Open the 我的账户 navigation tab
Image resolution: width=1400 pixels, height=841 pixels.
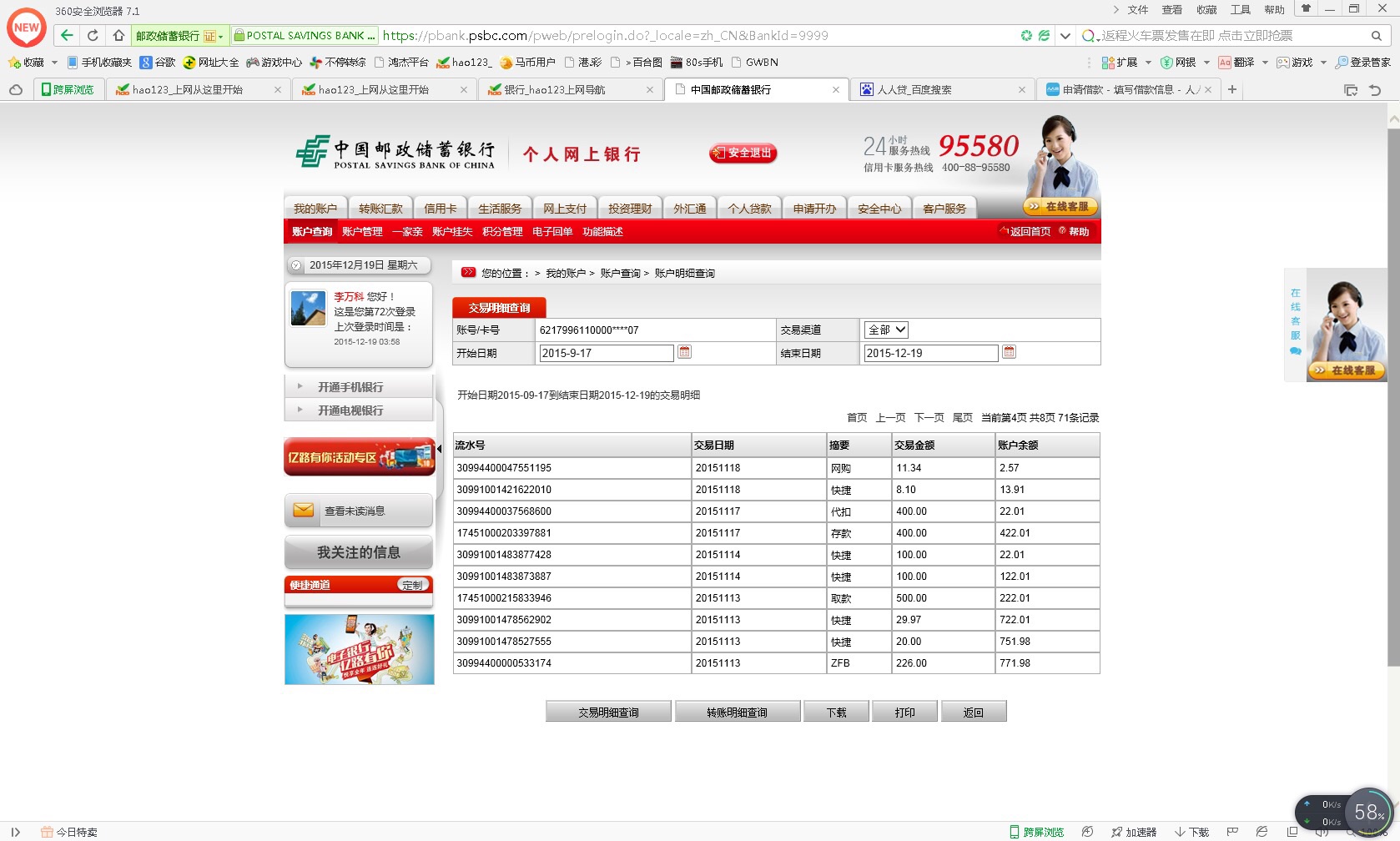315,208
